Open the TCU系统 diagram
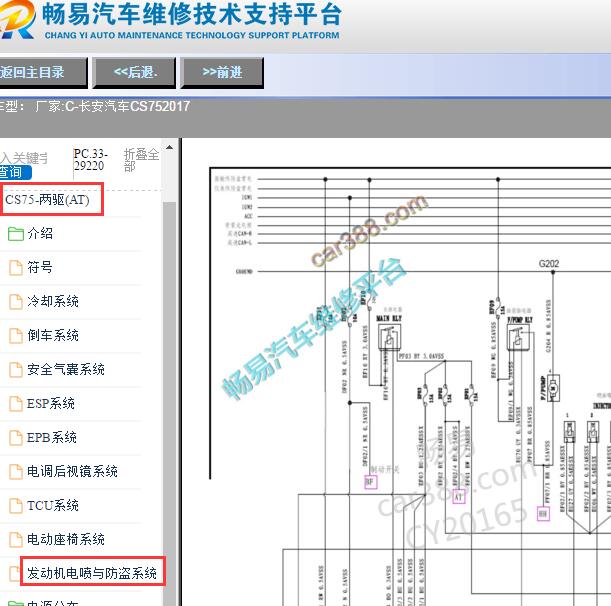The image size is (611, 606). pyautogui.click(x=53, y=505)
